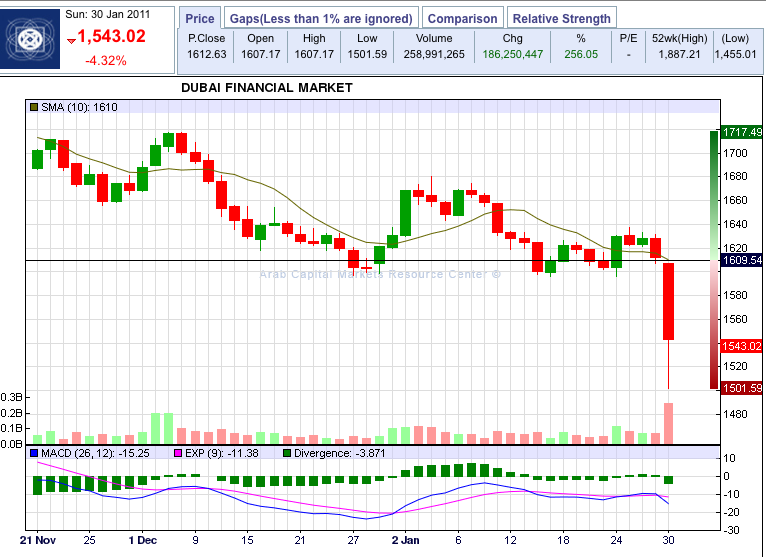
Task: Click the 21 Nov date axis label
Action: (x=38, y=540)
